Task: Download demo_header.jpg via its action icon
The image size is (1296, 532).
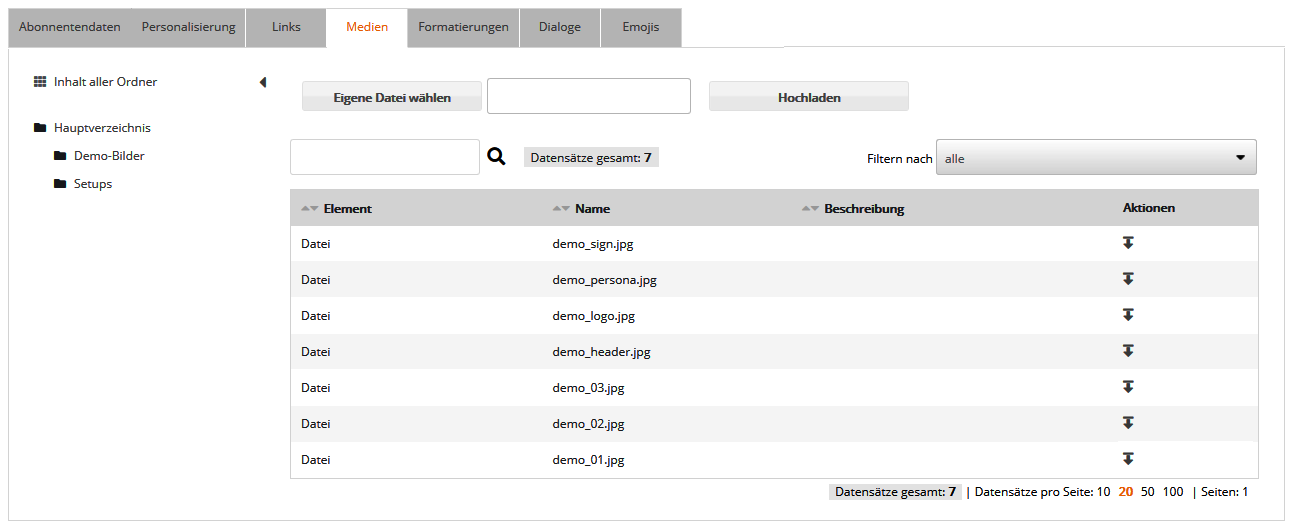Action: (1128, 351)
